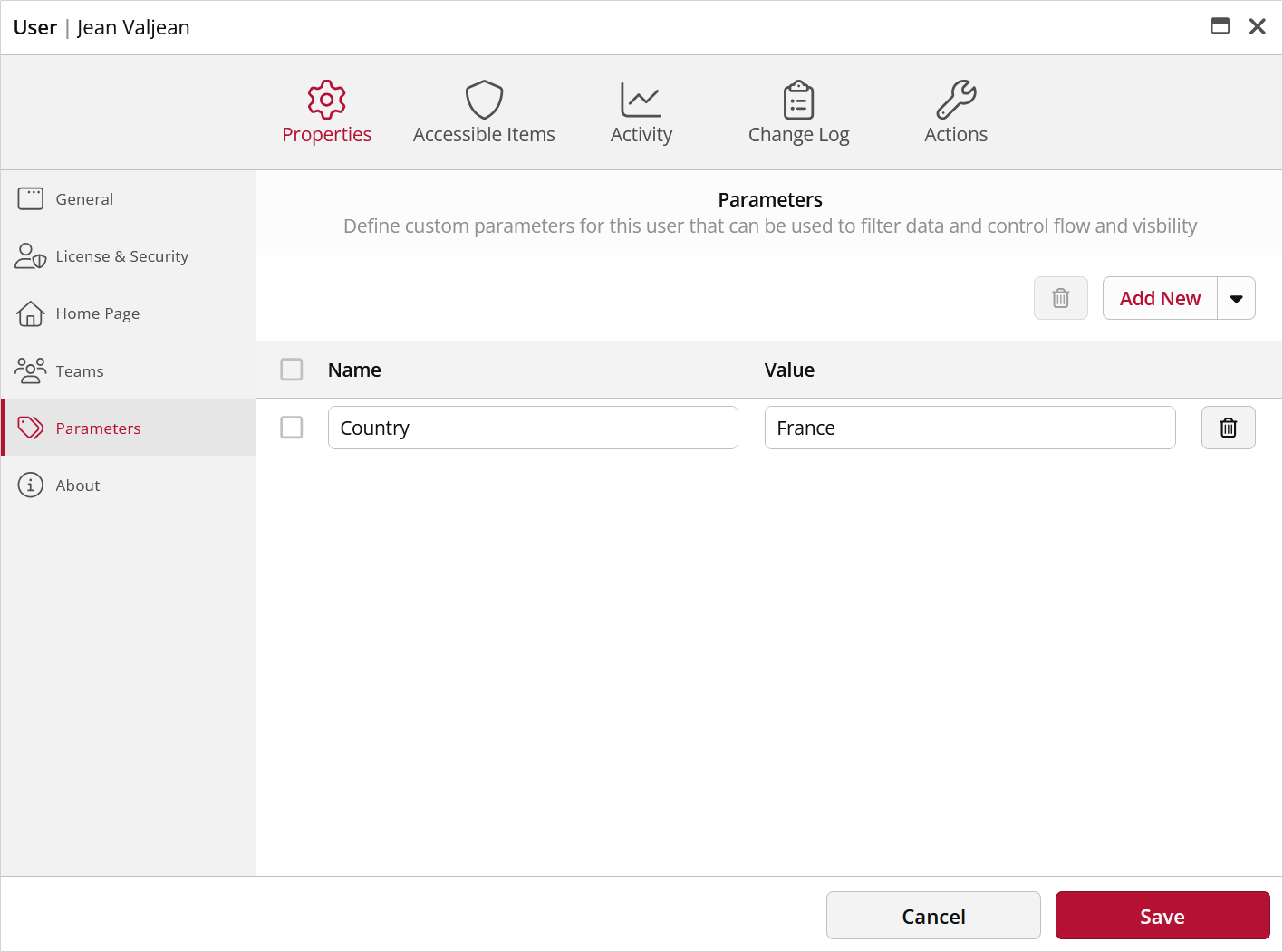Image resolution: width=1283 pixels, height=952 pixels.
Task: View the Activity chart tab
Action: [x=641, y=113]
